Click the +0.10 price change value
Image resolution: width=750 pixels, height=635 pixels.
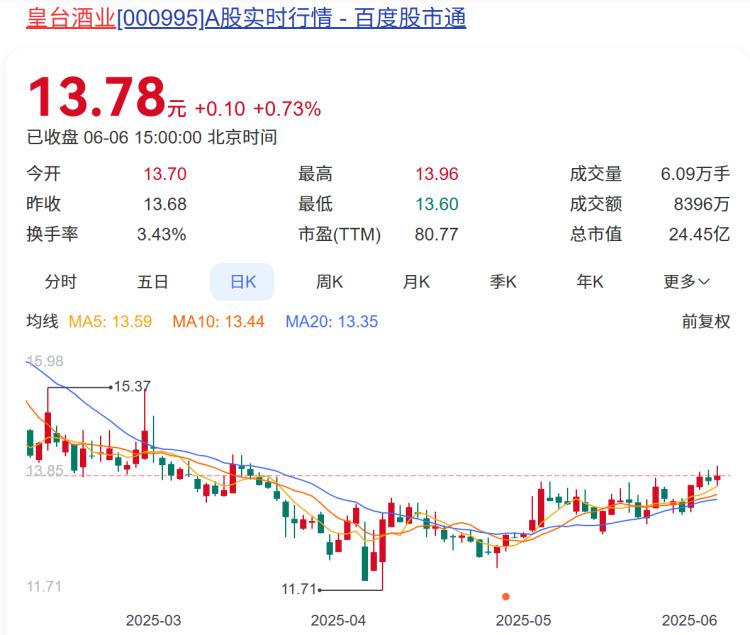tap(220, 109)
